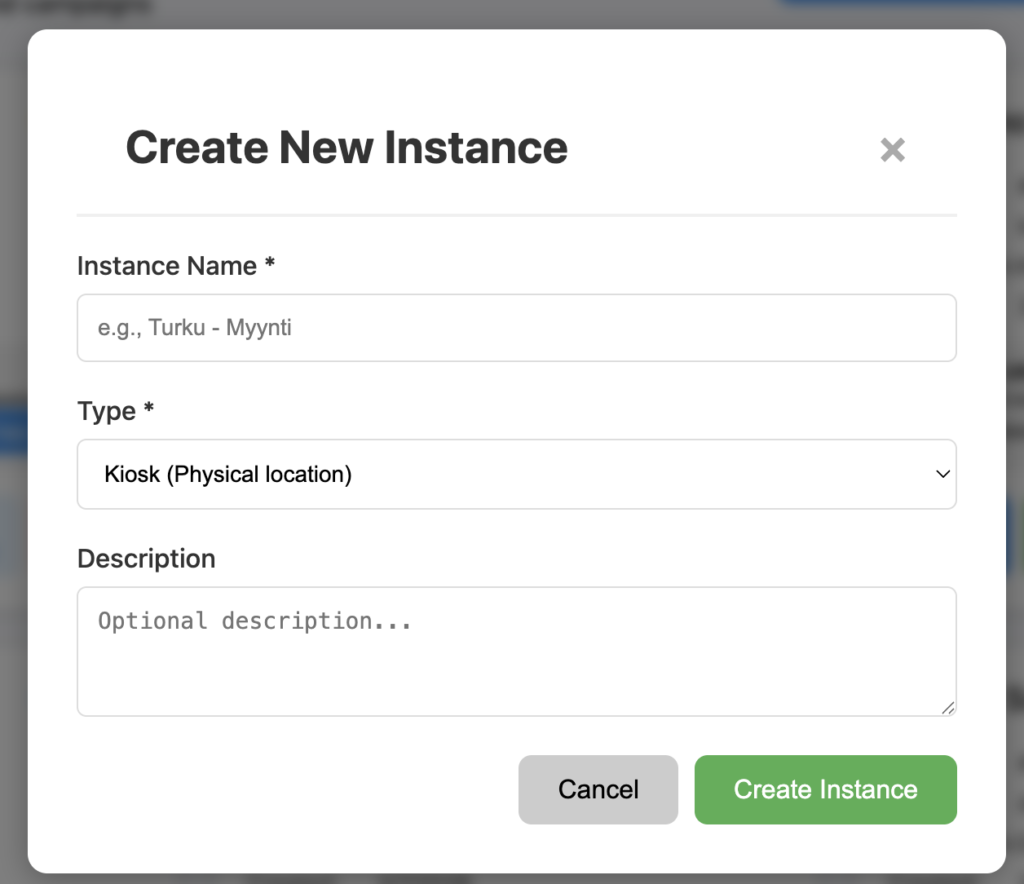Click the divider line under the dialog title
Screen dimensions: 1024x884
[516, 215]
